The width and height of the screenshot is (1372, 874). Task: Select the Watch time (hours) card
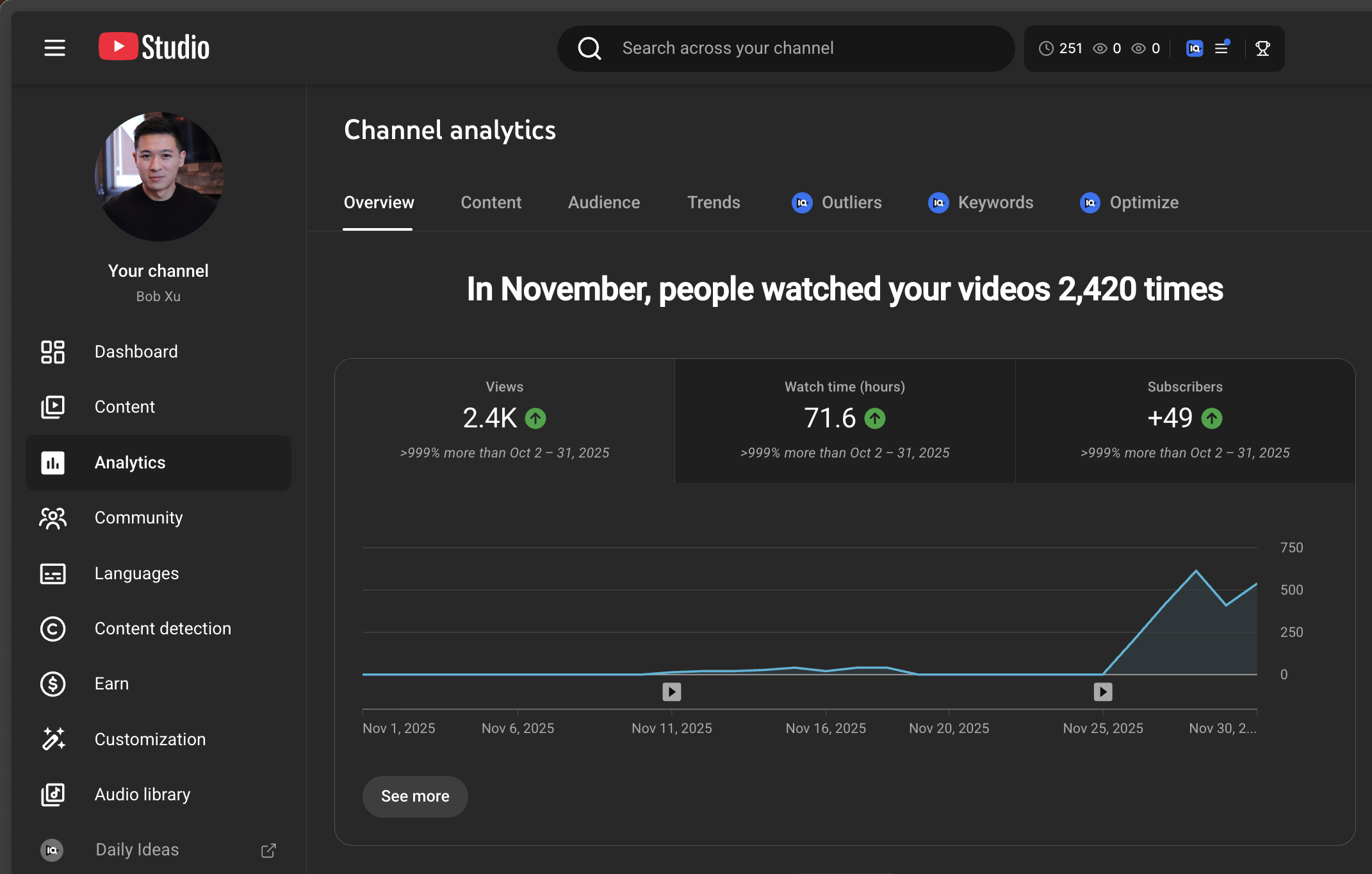[x=844, y=420]
